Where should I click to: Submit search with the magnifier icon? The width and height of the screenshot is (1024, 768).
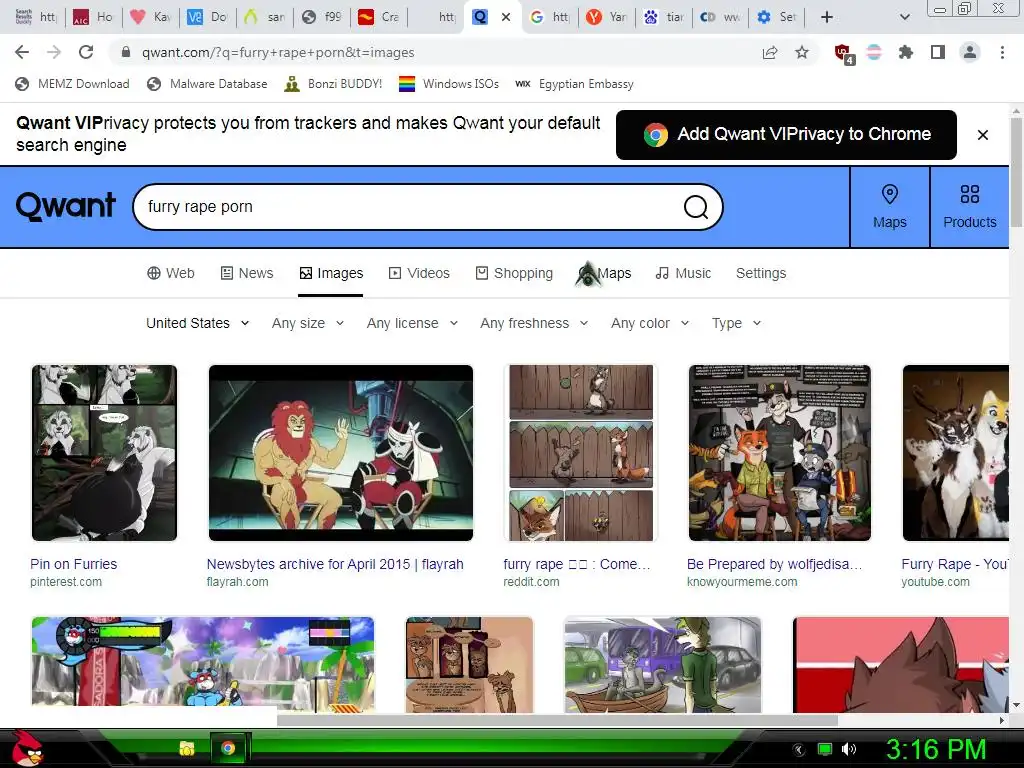point(696,207)
